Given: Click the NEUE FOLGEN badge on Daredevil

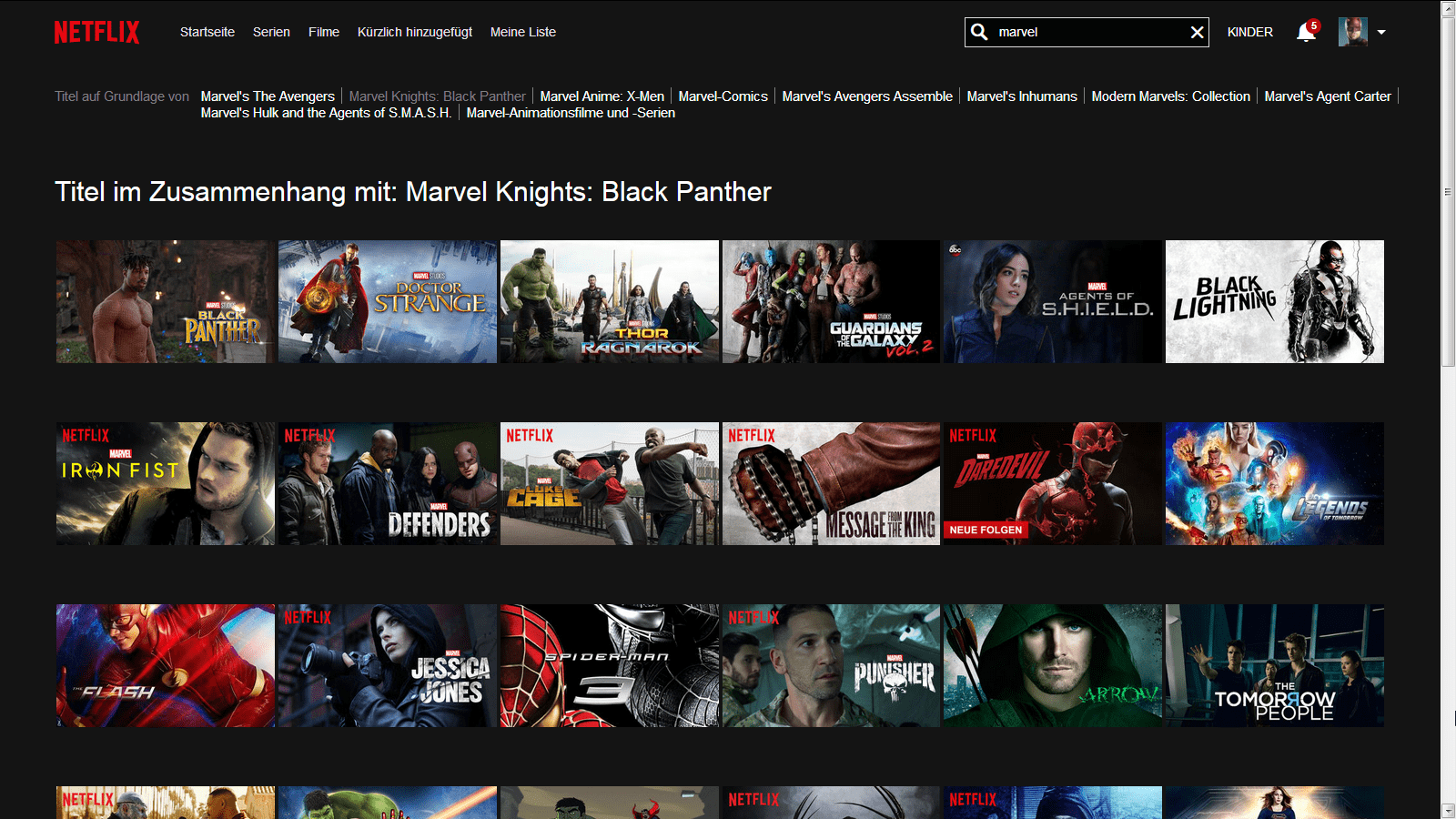Looking at the screenshot, I should coord(986,530).
